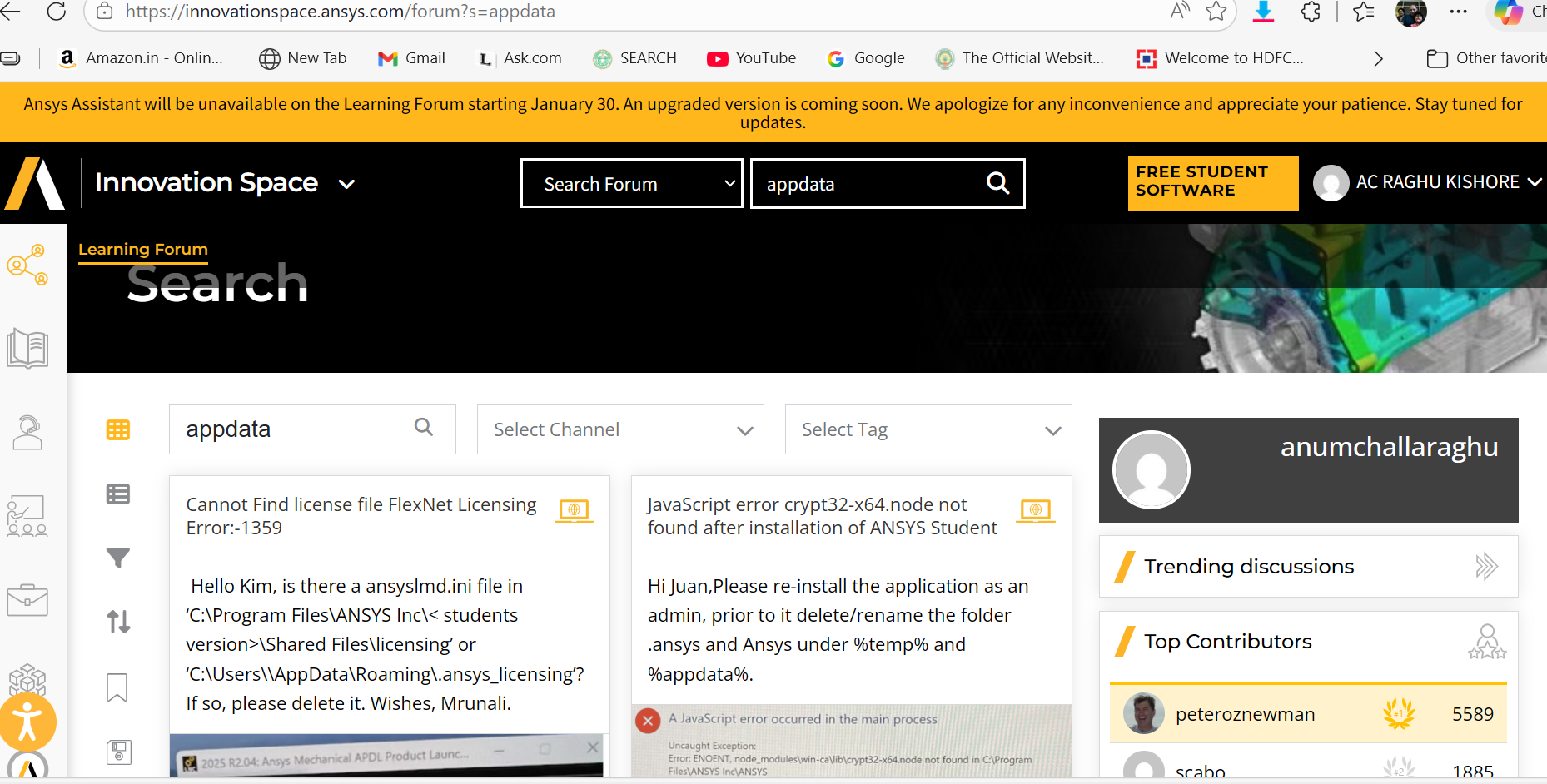Image resolution: width=1547 pixels, height=784 pixels.
Task: Click the Innovation Space title
Action: pos(206,183)
